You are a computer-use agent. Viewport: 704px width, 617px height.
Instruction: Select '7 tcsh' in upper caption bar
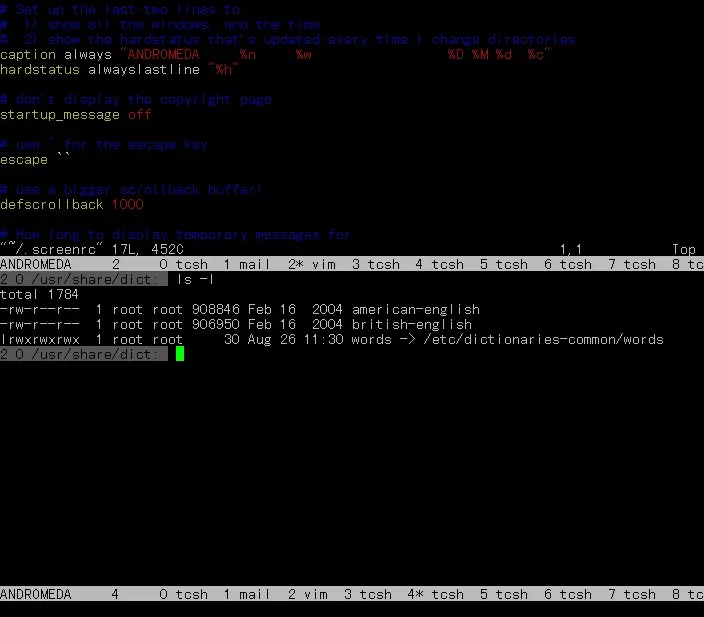(x=632, y=264)
